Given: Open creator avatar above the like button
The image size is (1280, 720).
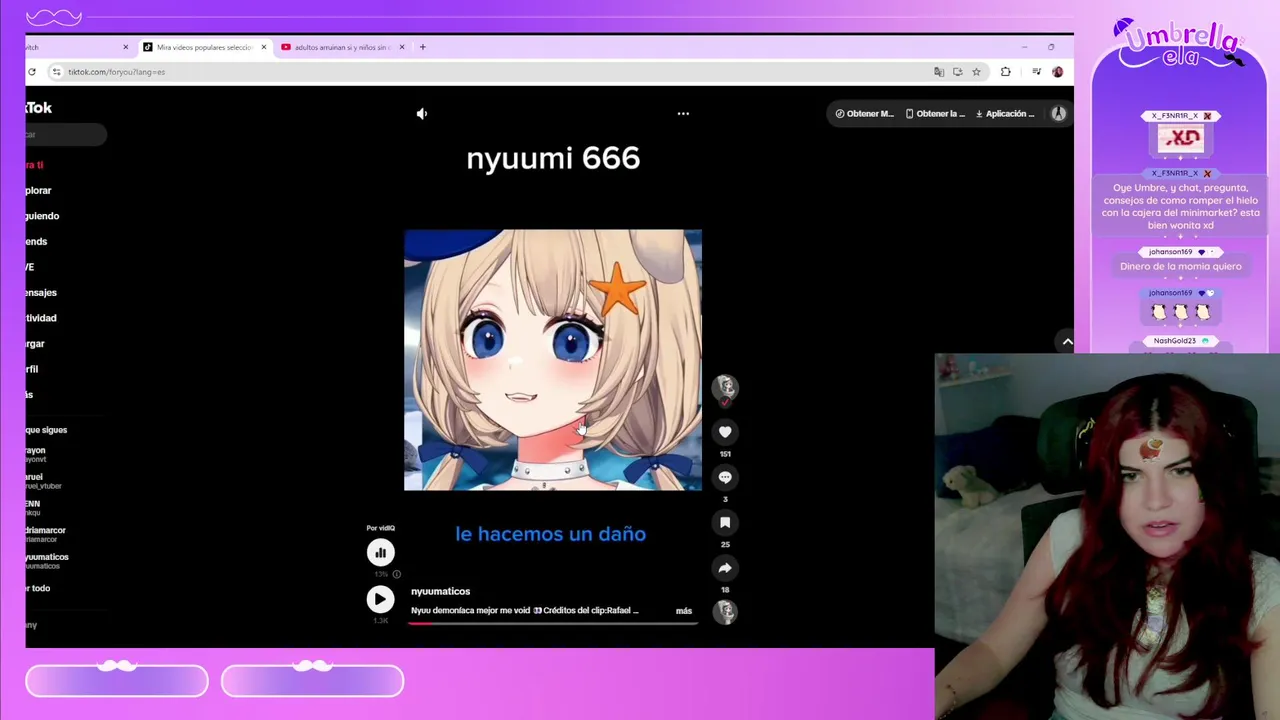Looking at the screenshot, I should click(725, 388).
